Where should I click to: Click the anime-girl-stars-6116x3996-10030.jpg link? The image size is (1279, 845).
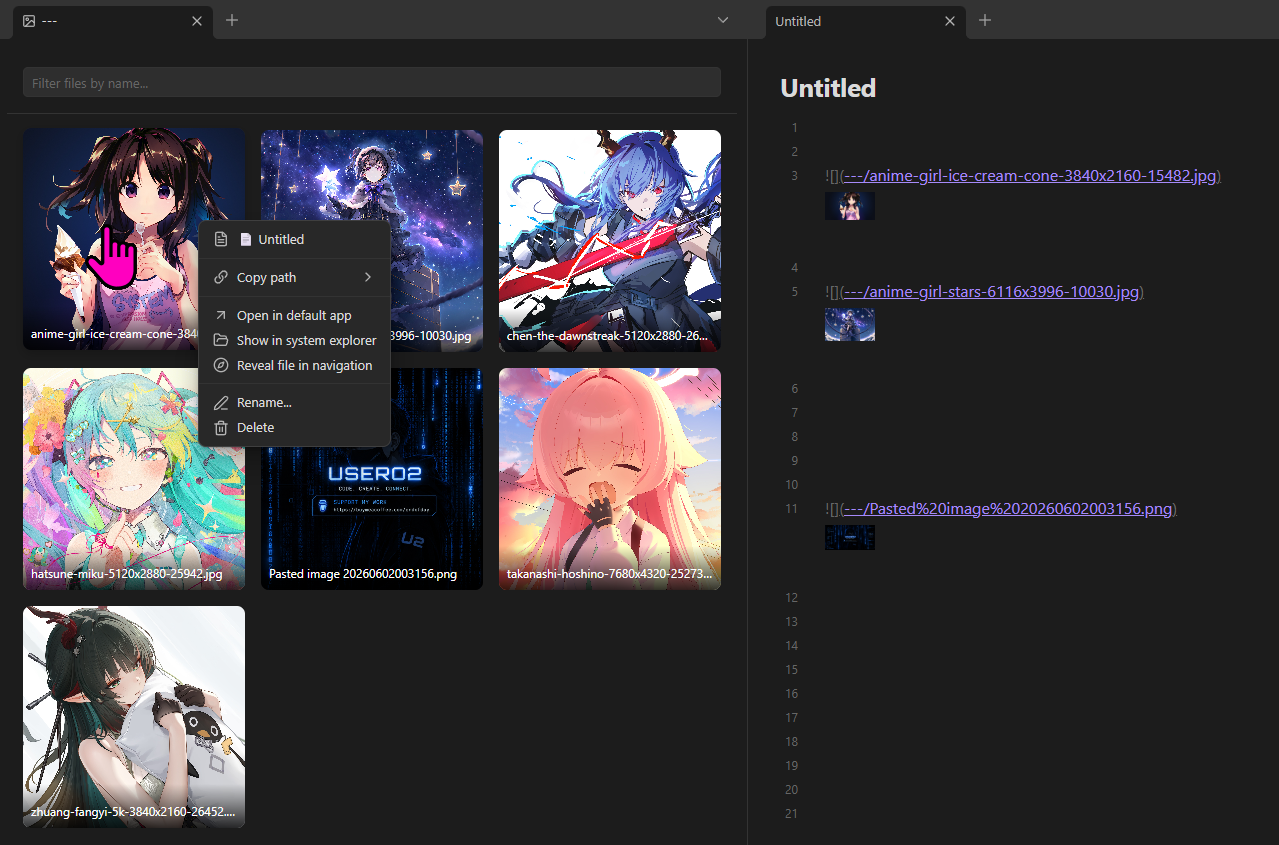(x=991, y=292)
